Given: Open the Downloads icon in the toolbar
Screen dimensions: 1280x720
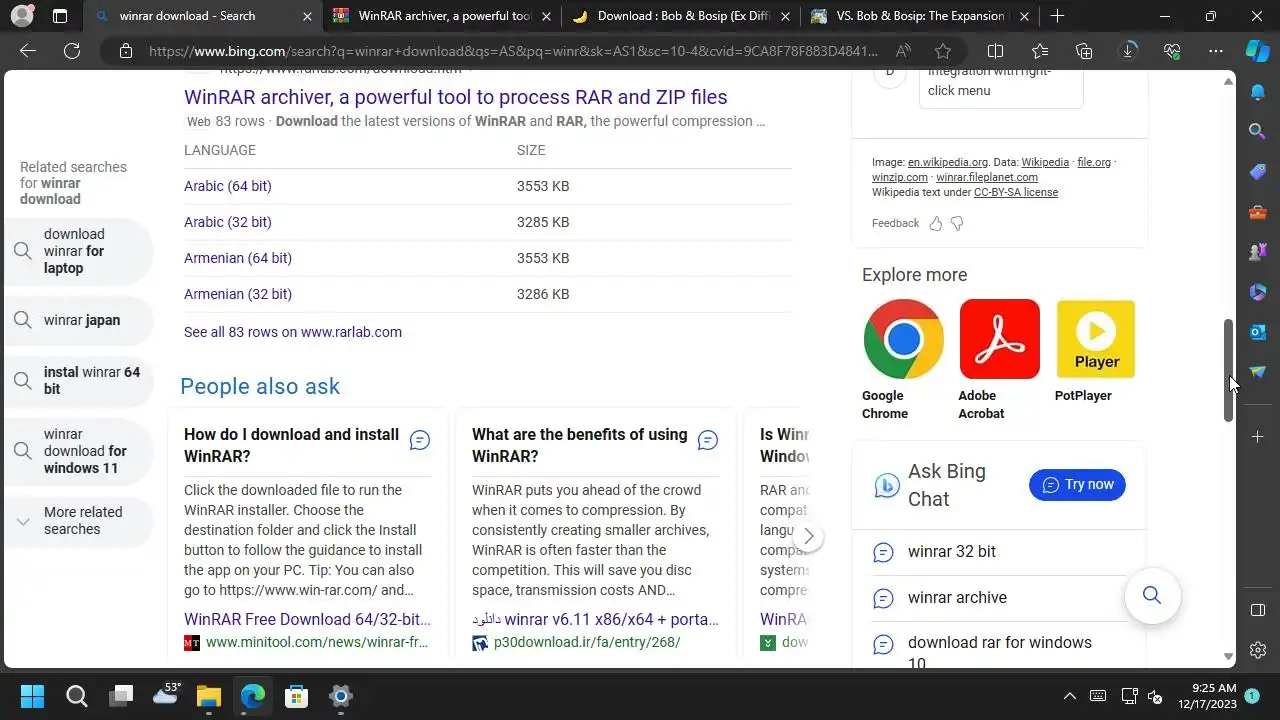Looking at the screenshot, I should pyautogui.click(x=1128, y=51).
